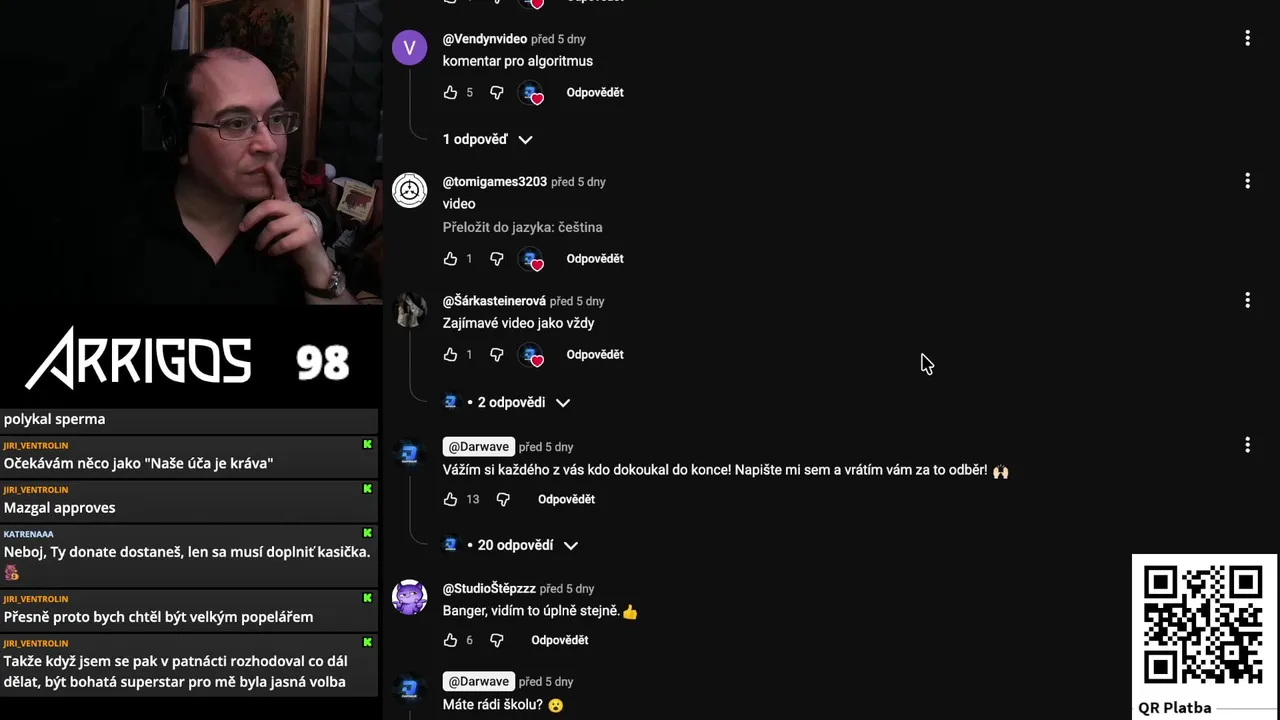
Task: Open the @Vendynvideo username link
Action: tap(485, 39)
